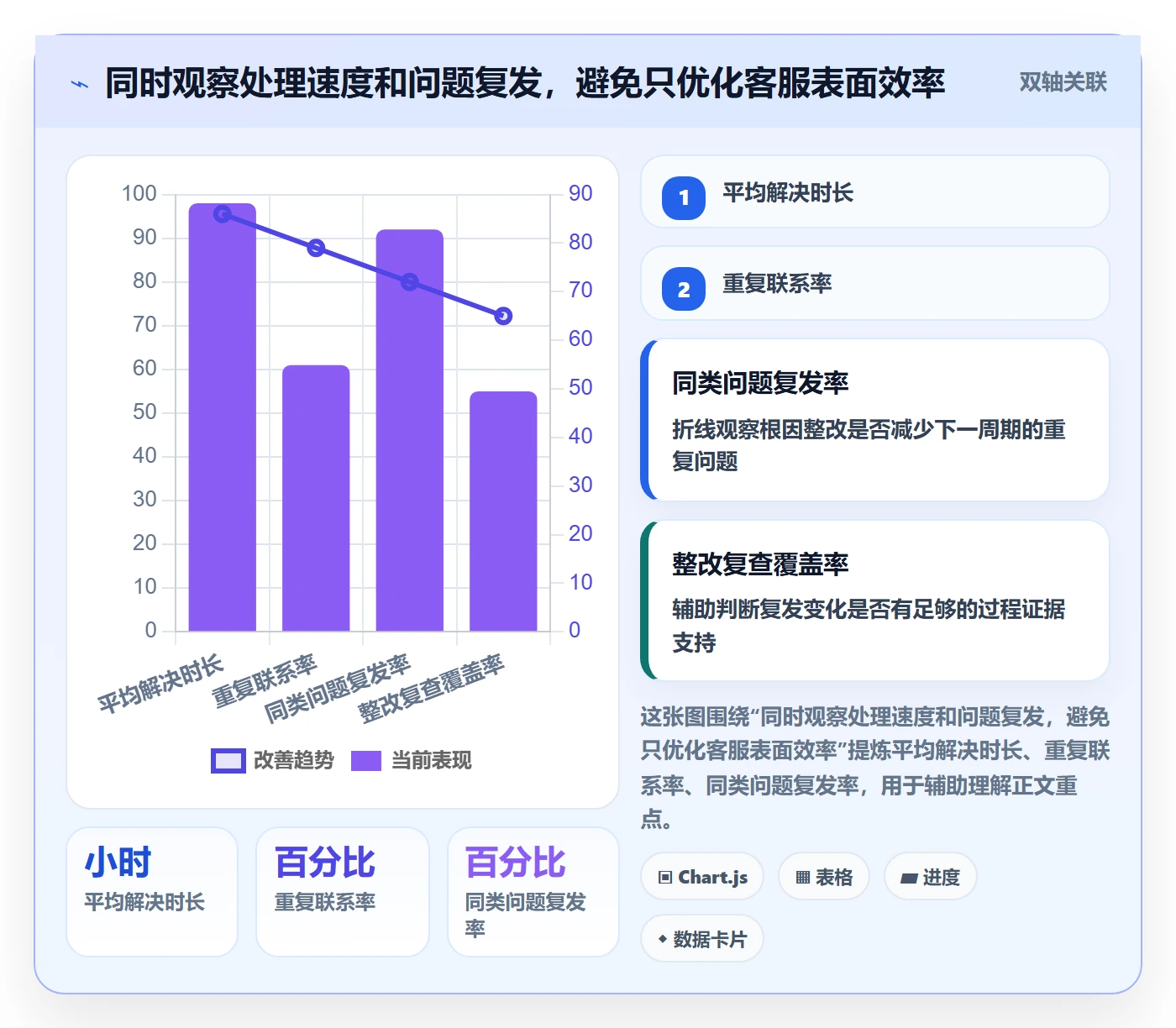This screenshot has height=1028, width=1176.
Task: Click the last line point, above the 整改复查覆盖率 bar
Action: tap(503, 316)
